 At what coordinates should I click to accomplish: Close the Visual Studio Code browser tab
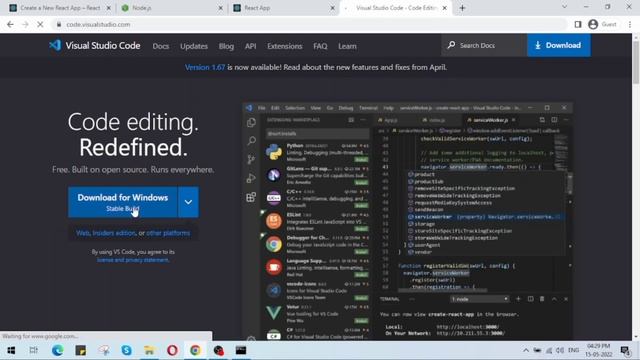[x=444, y=8]
